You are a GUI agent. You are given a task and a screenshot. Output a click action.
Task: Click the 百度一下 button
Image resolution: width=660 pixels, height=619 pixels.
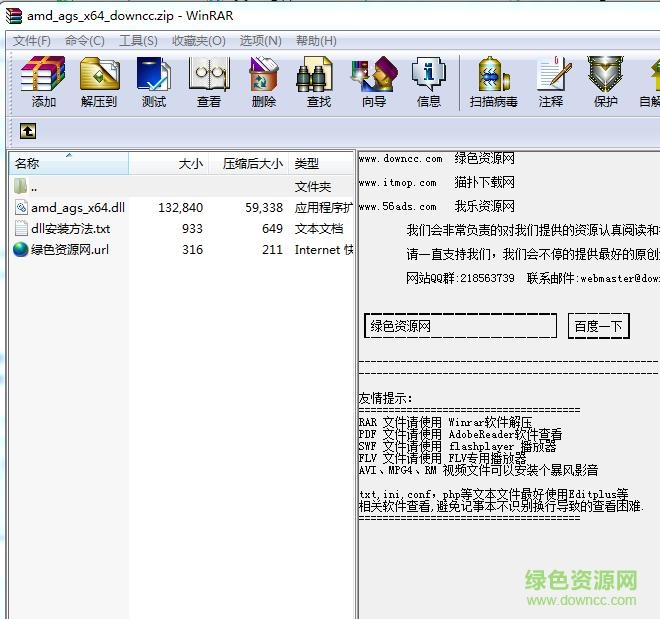[x=598, y=326]
